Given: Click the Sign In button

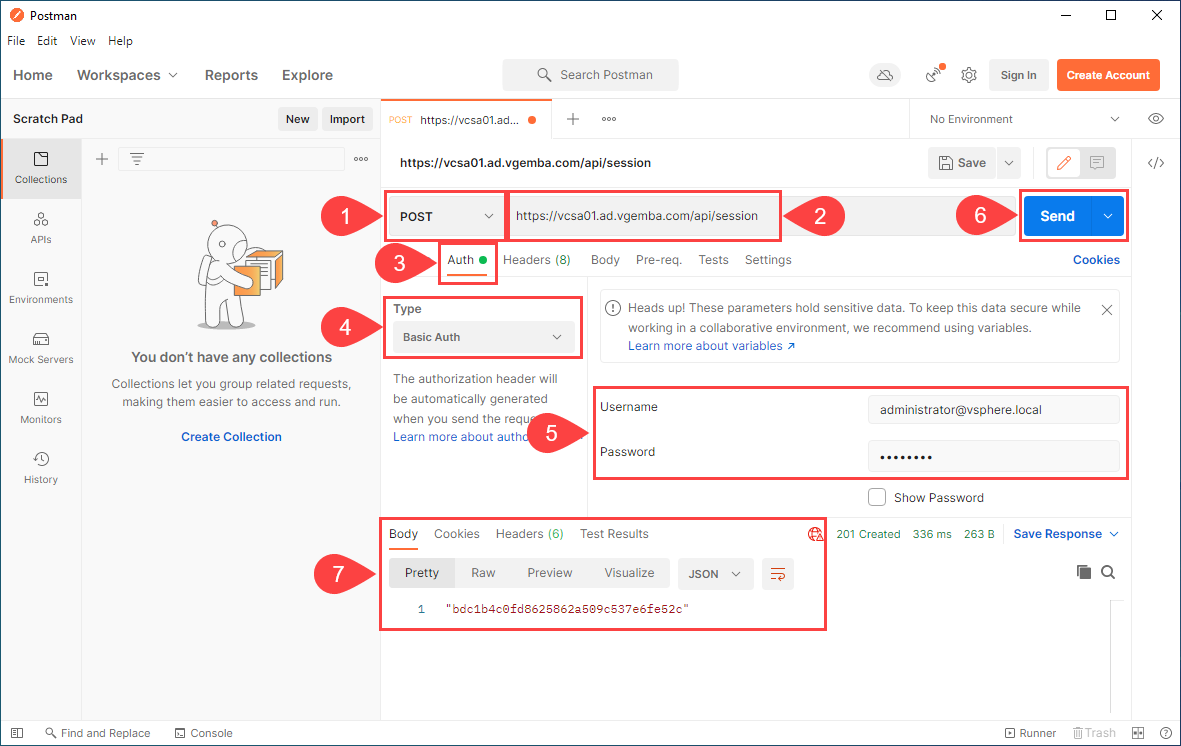Looking at the screenshot, I should pyautogui.click(x=1018, y=75).
